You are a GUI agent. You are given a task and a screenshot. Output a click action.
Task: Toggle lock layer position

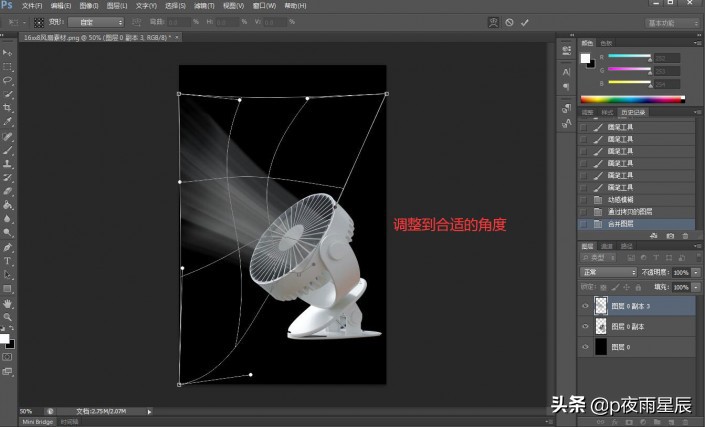[626, 287]
